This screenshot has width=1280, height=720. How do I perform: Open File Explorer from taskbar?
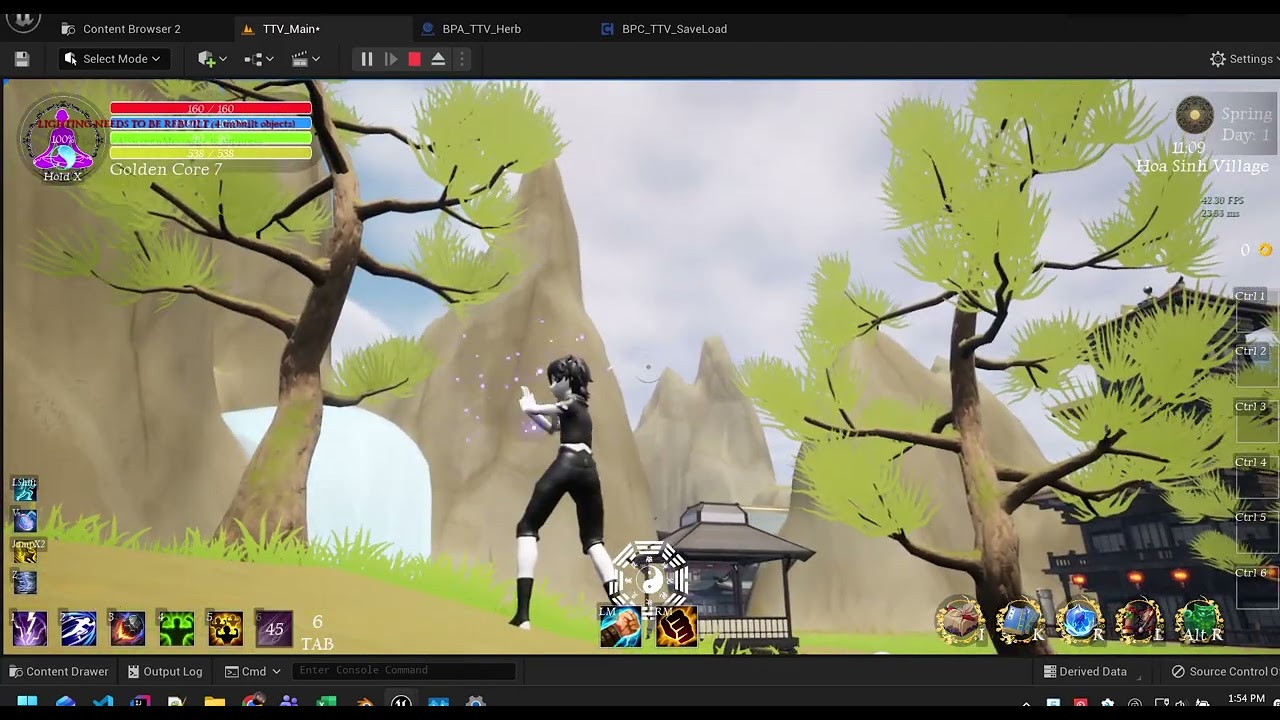[214, 703]
